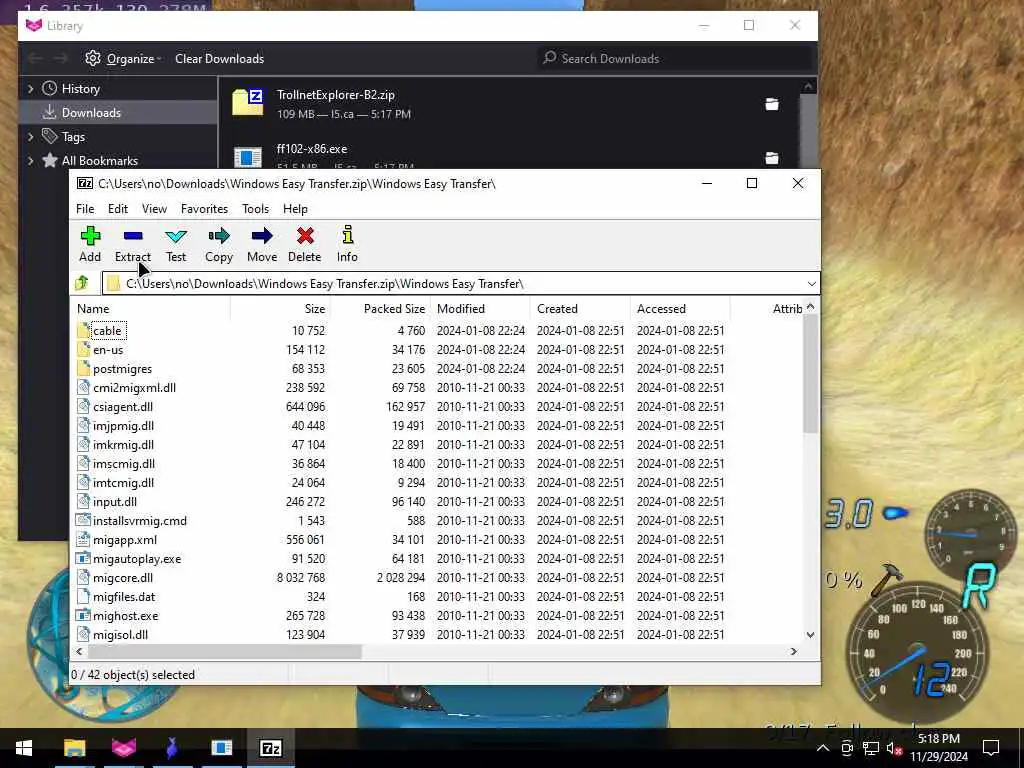Select csiagent.dll file row
The height and width of the screenshot is (768, 1024).
click(438, 406)
